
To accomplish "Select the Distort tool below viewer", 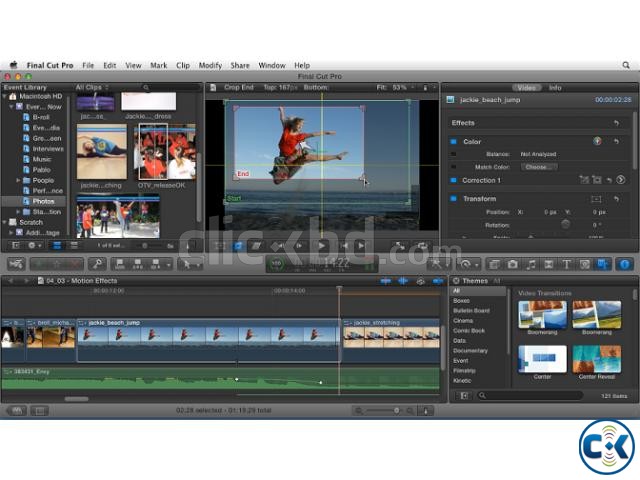I will (x=256, y=246).
